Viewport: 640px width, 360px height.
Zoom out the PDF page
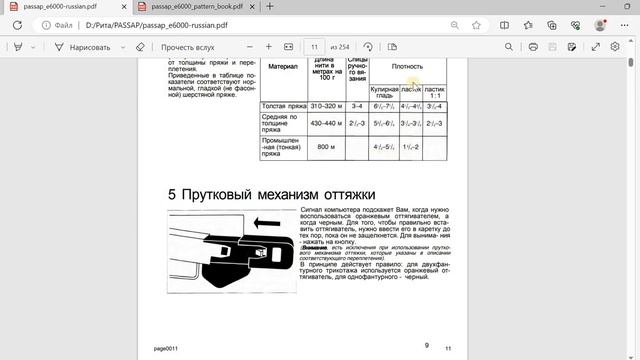pos(250,47)
